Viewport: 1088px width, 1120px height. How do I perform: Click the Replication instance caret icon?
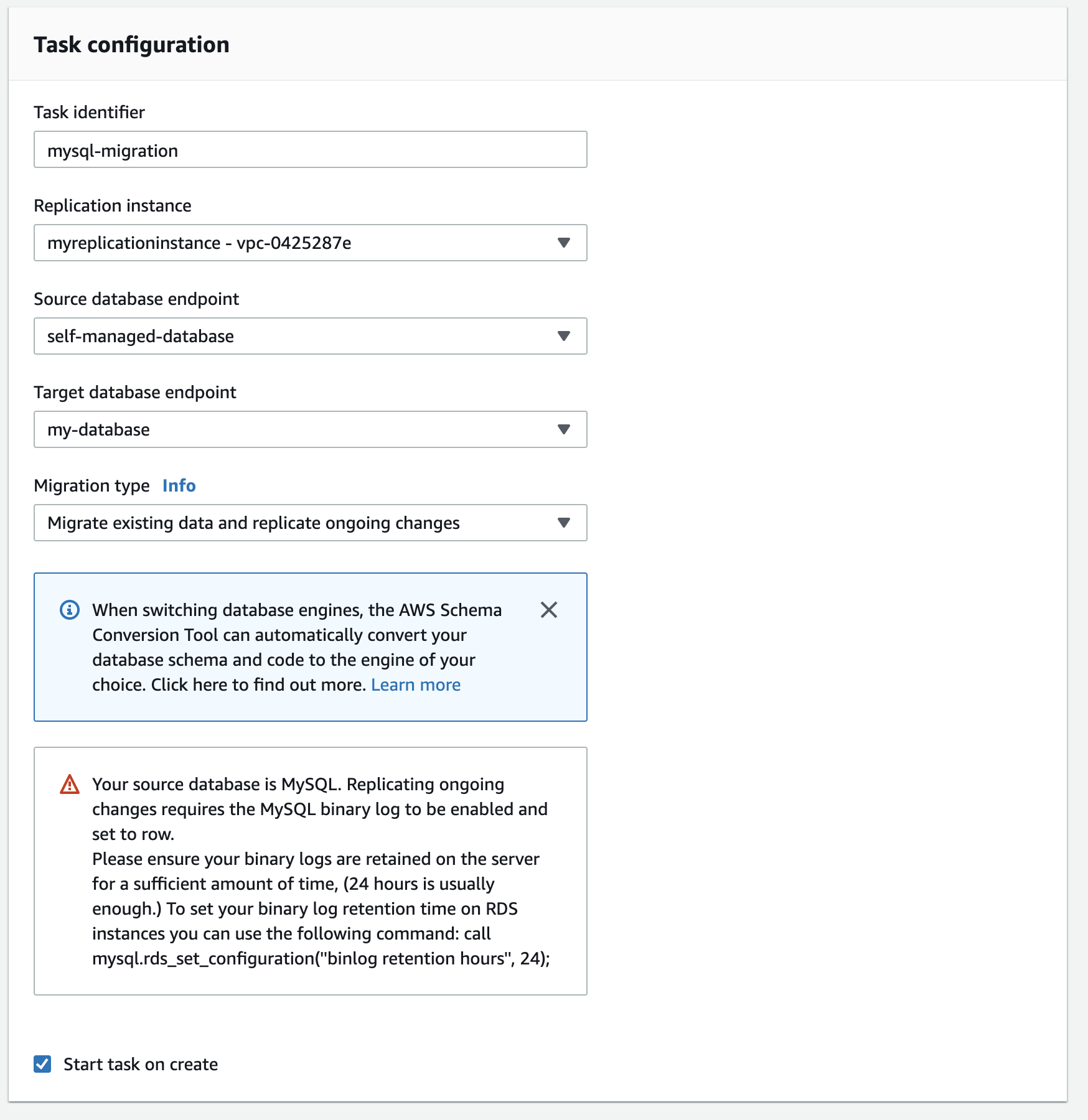coord(564,243)
